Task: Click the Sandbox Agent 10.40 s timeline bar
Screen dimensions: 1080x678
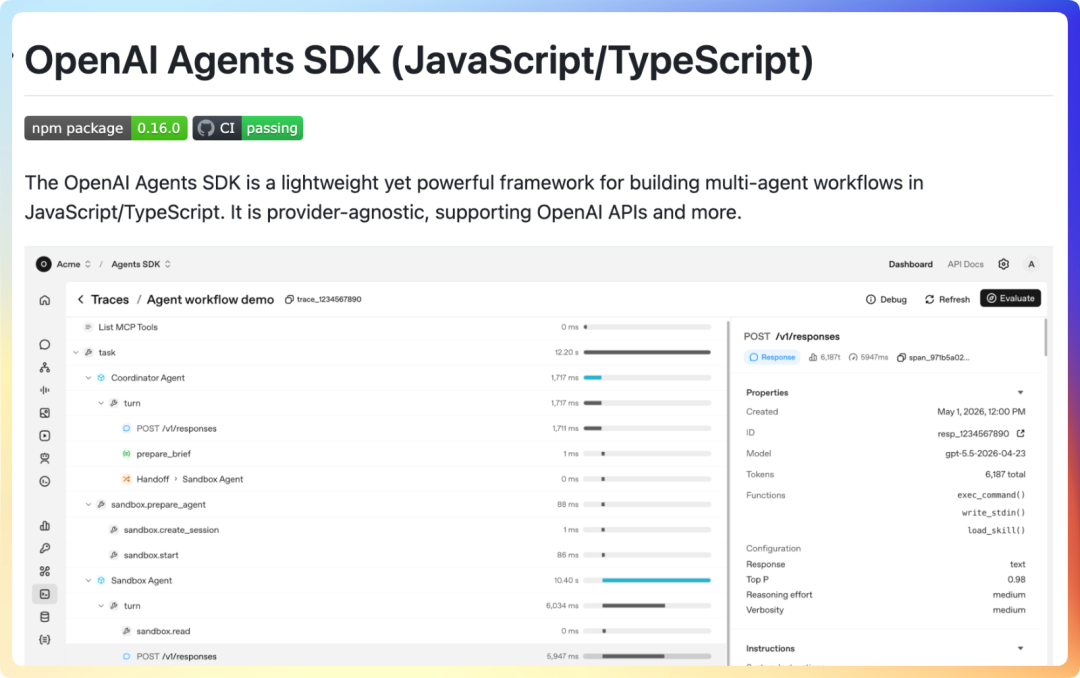Action: (656, 581)
